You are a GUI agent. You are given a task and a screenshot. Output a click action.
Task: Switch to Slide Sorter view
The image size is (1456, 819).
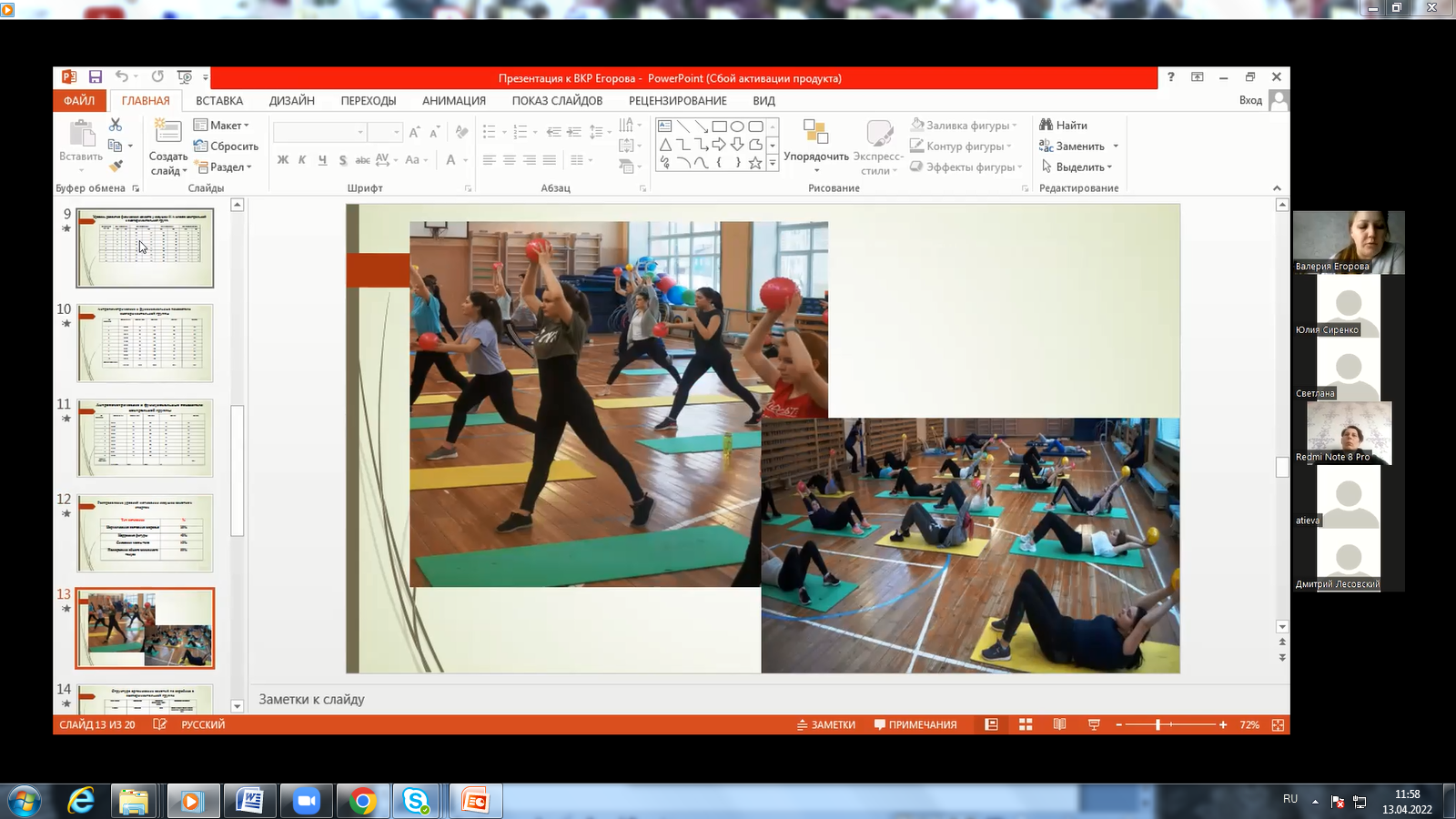coord(1026,724)
